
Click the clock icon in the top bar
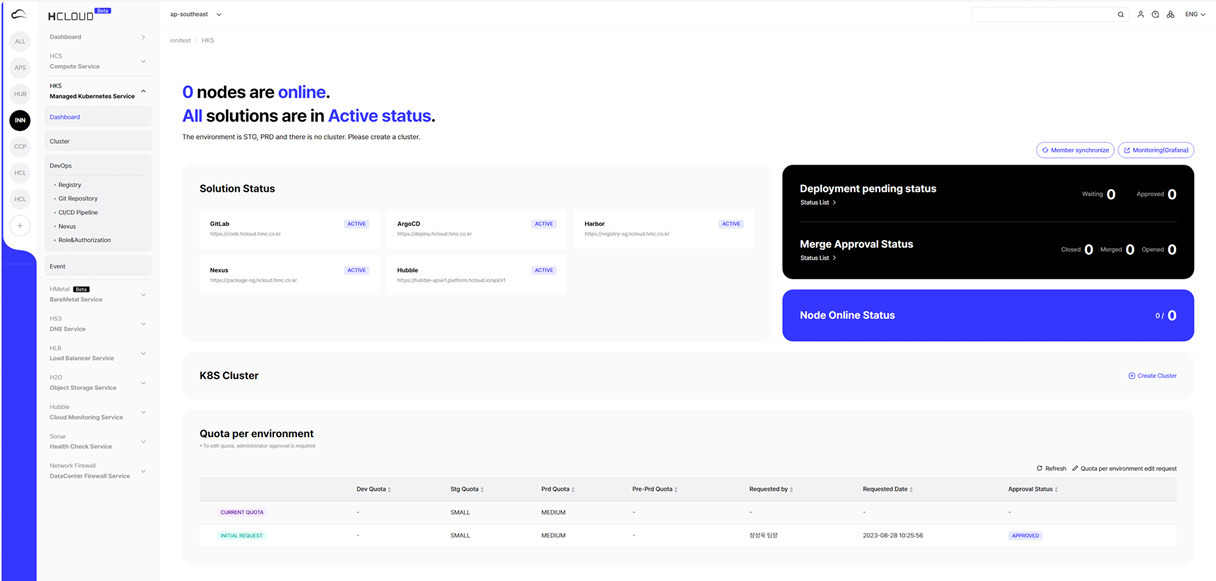coord(1155,15)
